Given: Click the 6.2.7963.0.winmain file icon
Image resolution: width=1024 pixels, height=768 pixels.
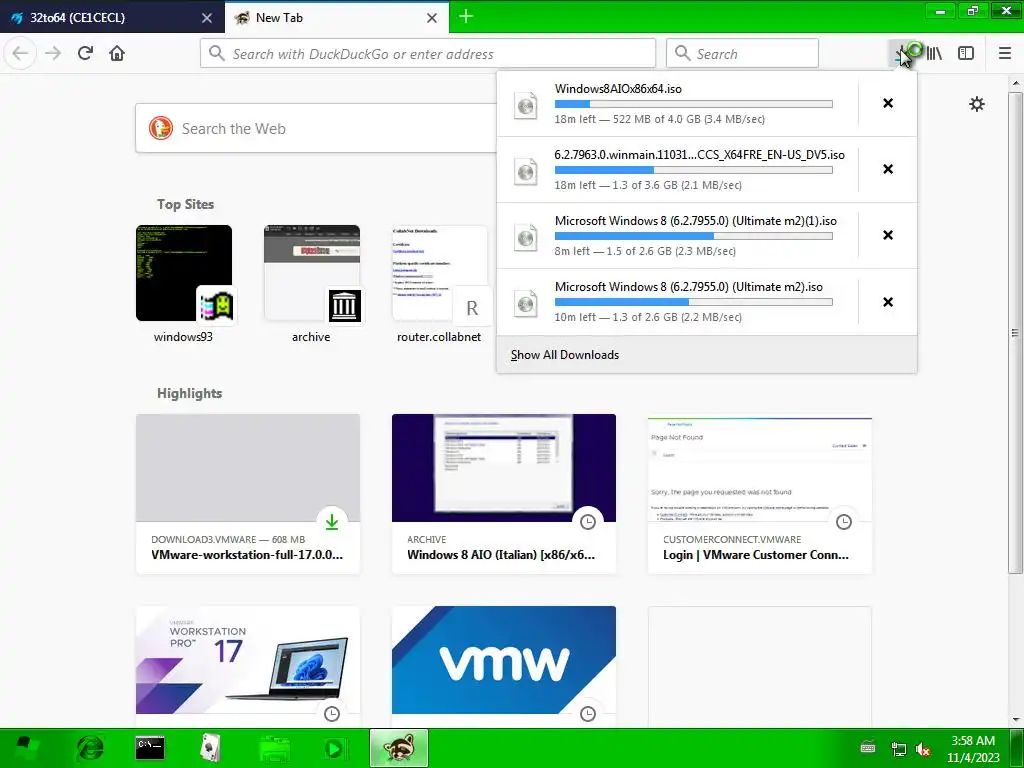Looking at the screenshot, I should 526,171.
